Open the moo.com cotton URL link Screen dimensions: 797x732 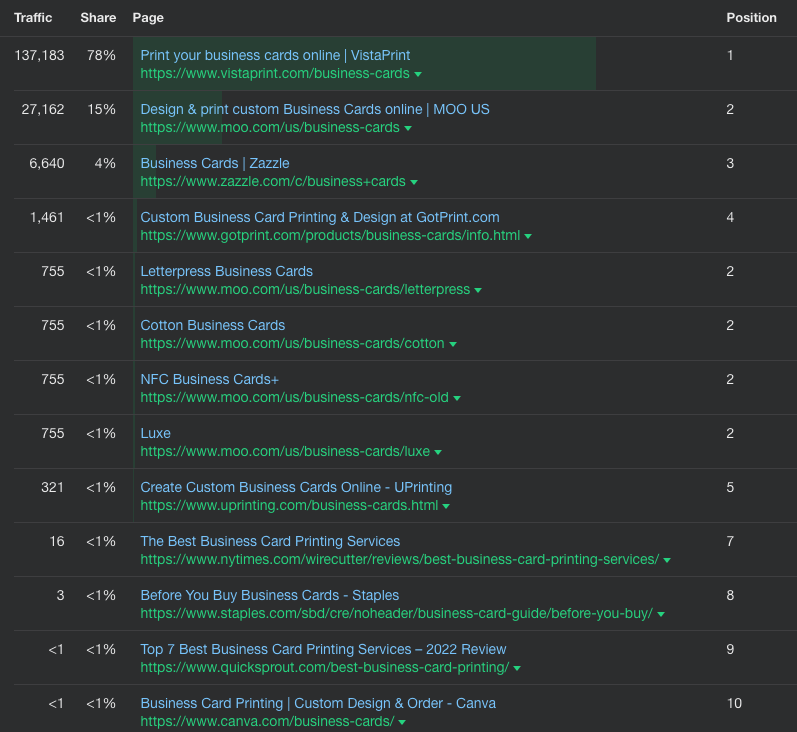292,344
